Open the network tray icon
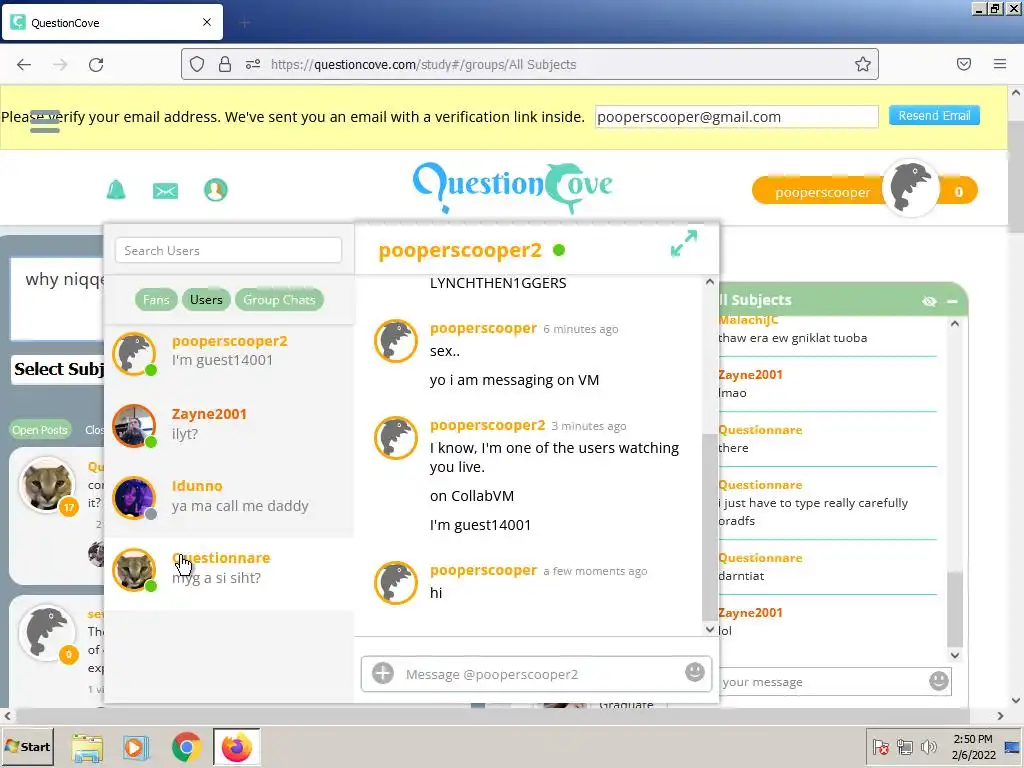 point(904,746)
